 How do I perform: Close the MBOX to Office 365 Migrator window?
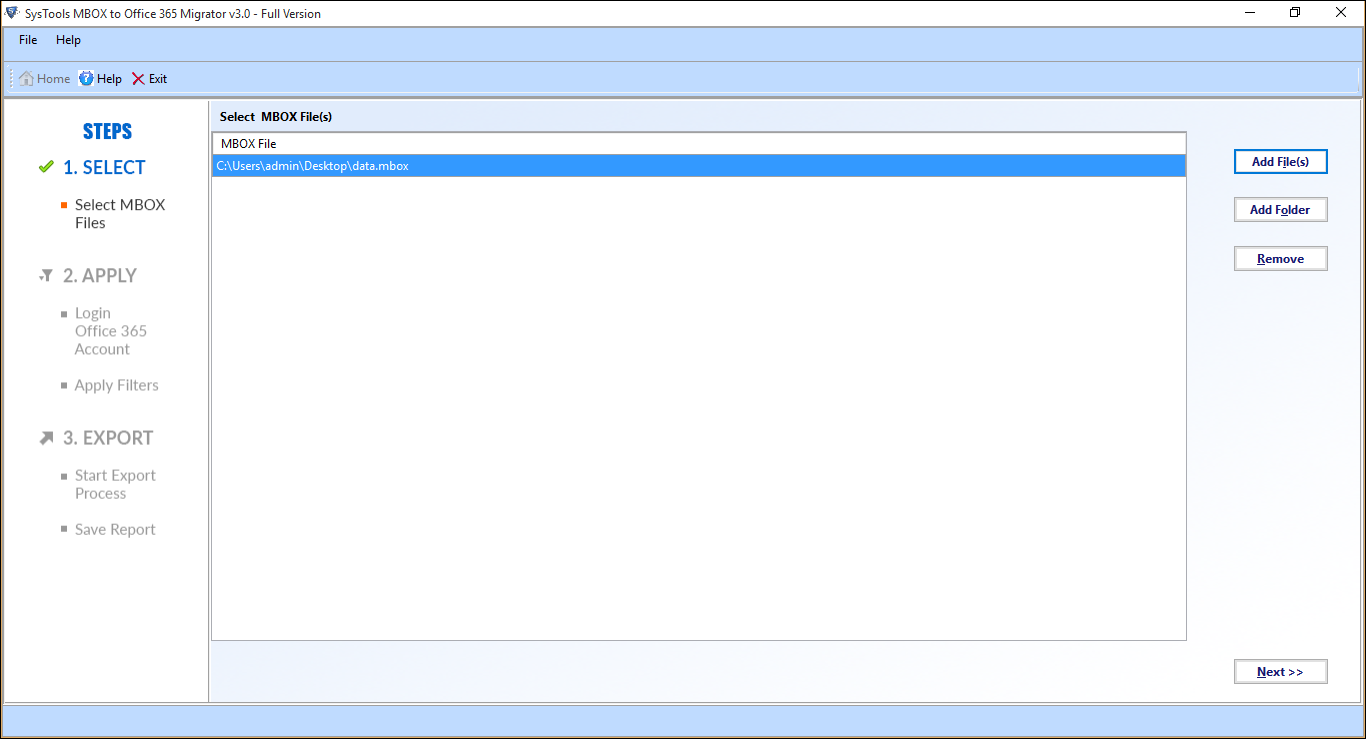(1340, 13)
